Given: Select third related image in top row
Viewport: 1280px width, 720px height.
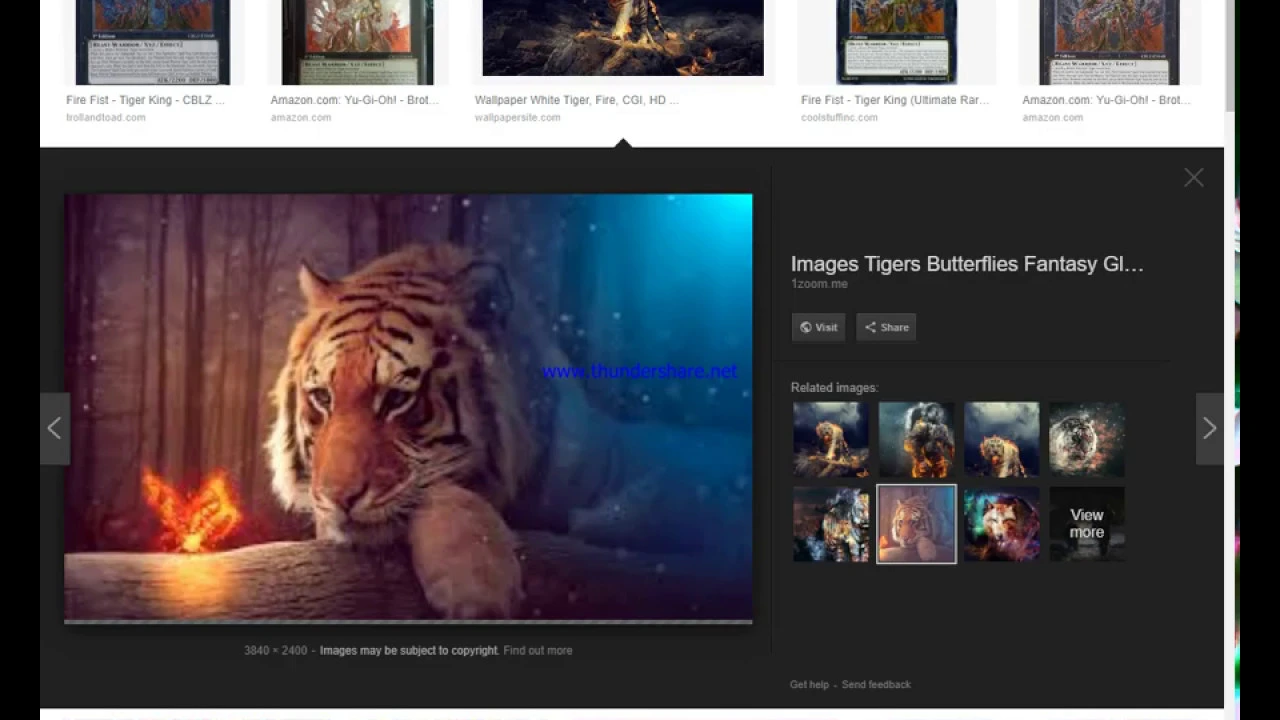Looking at the screenshot, I should tap(1002, 439).
